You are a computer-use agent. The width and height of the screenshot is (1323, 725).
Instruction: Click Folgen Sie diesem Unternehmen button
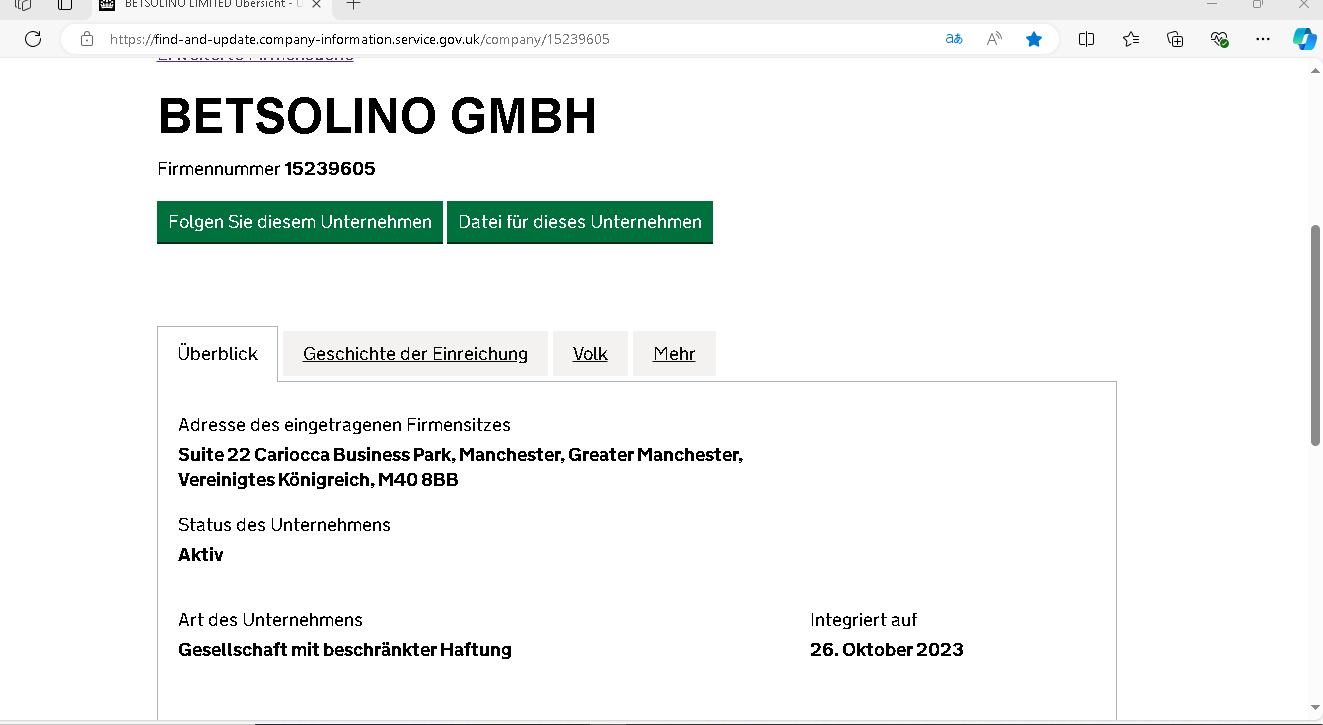(x=299, y=222)
